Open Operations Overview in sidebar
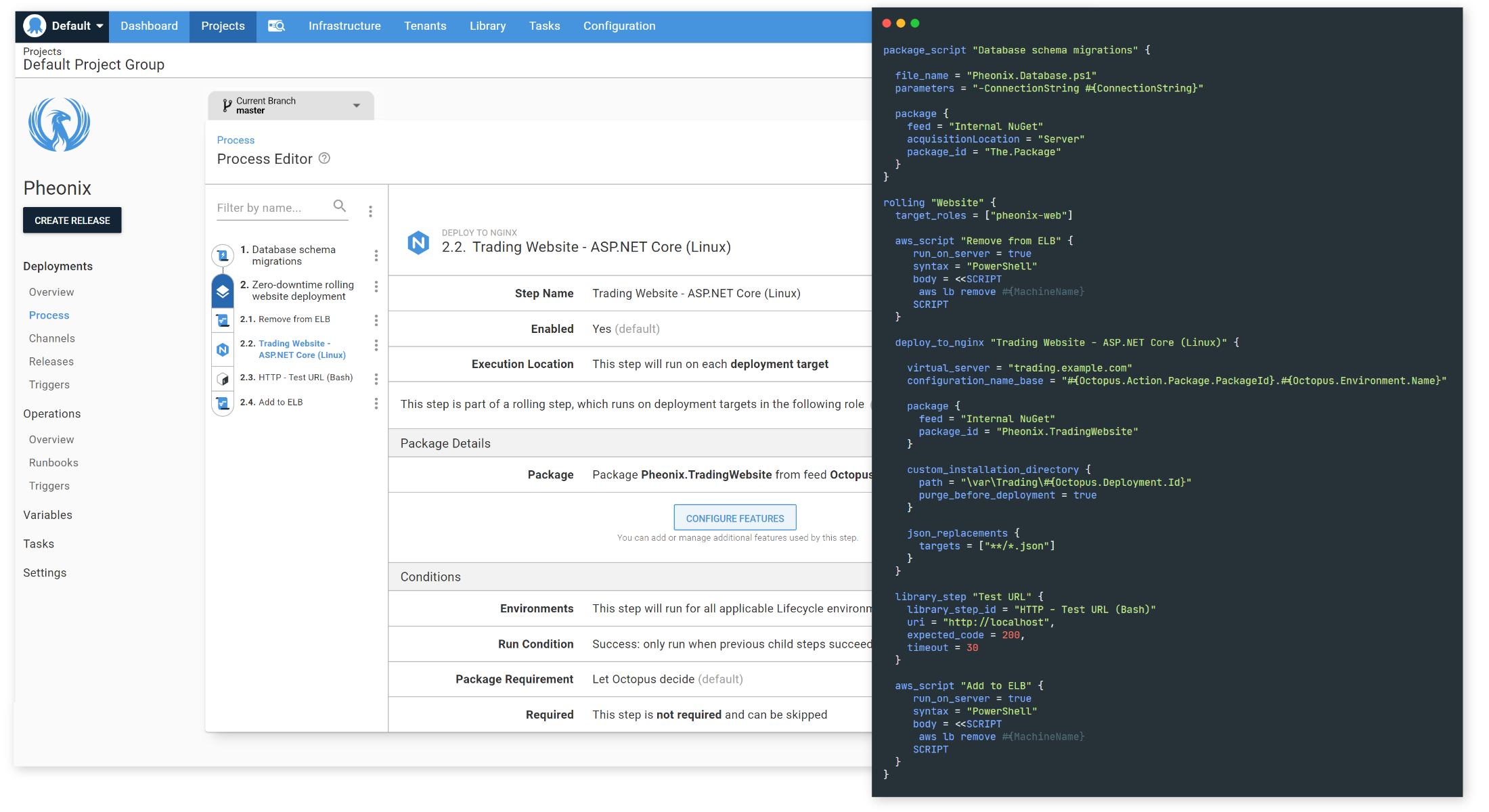The width and height of the screenshot is (1489, 812). coord(51,440)
